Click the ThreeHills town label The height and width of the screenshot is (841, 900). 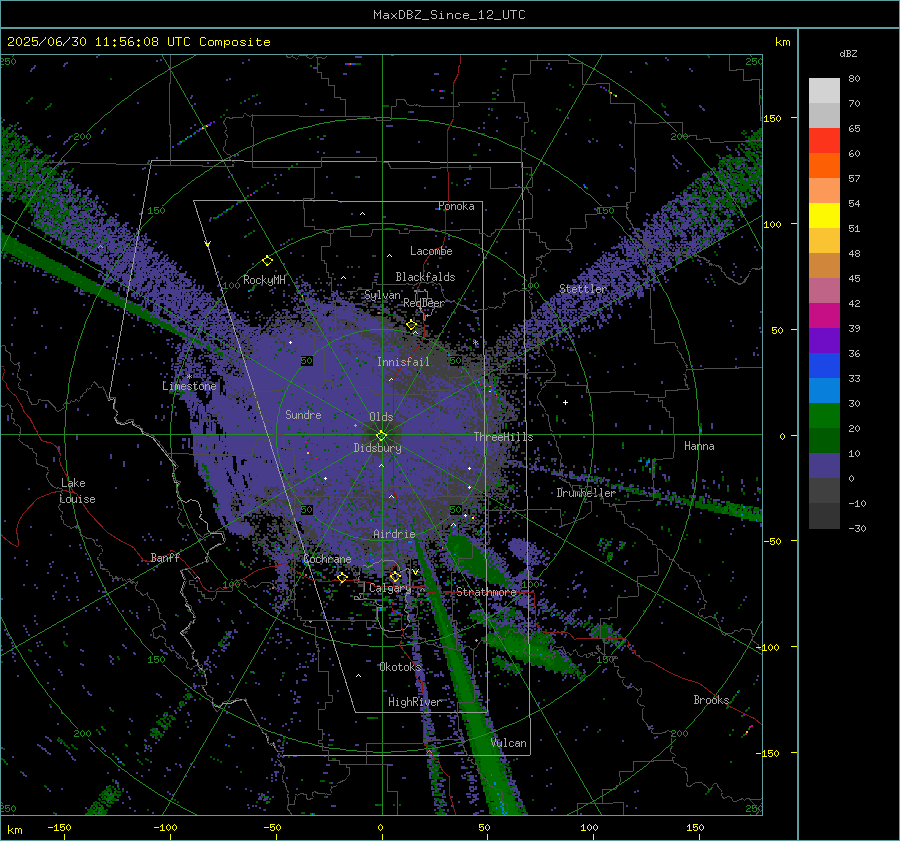[x=503, y=437]
